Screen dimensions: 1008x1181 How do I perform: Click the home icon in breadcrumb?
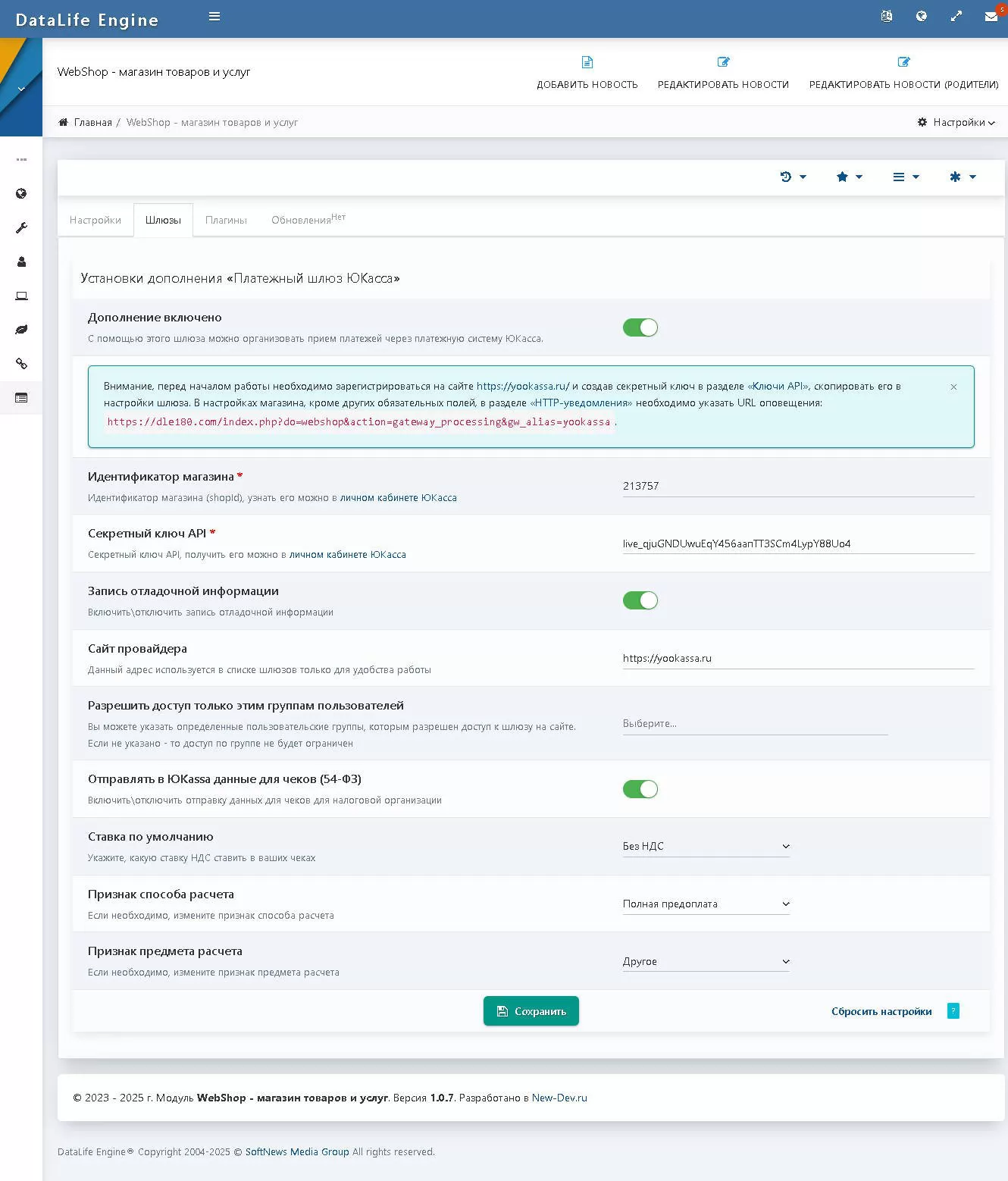coord(63,122)
